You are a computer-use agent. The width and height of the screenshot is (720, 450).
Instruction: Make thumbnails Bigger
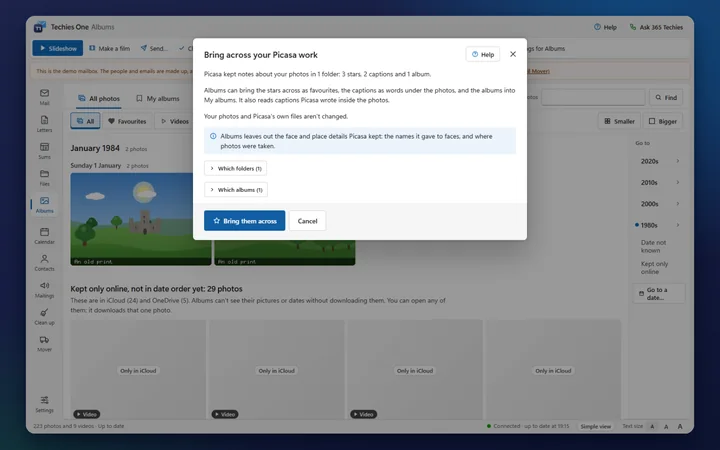tap(663, 121)
